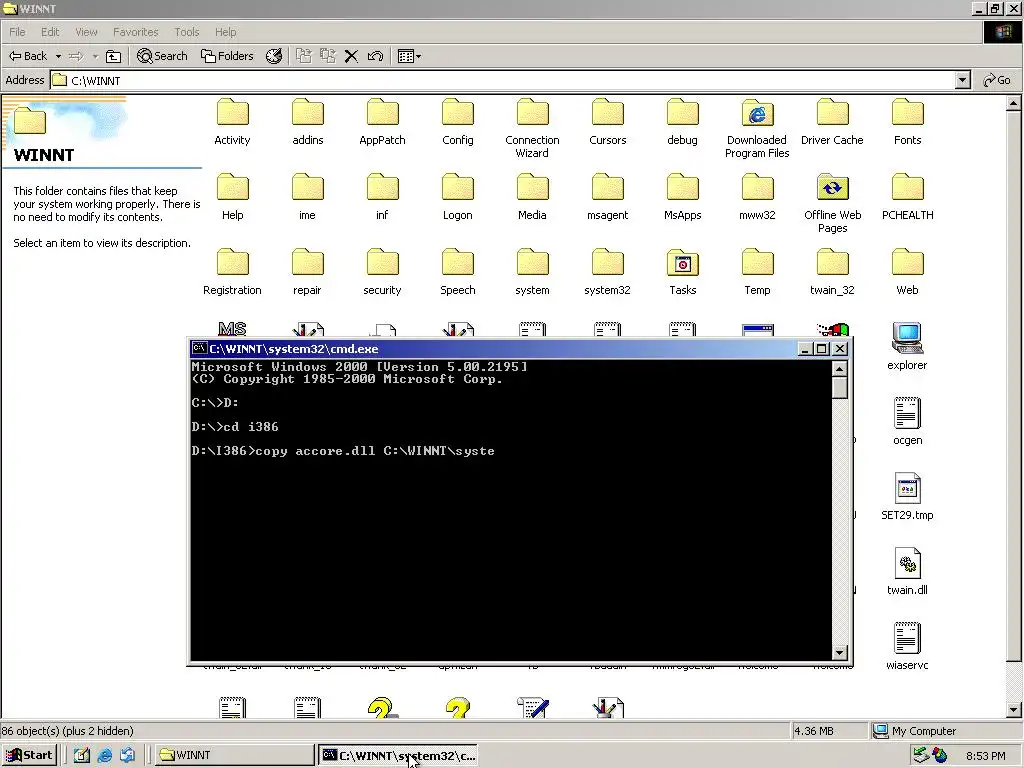
Task: Click the Undo toolbar icon
Action: (375, 56)
